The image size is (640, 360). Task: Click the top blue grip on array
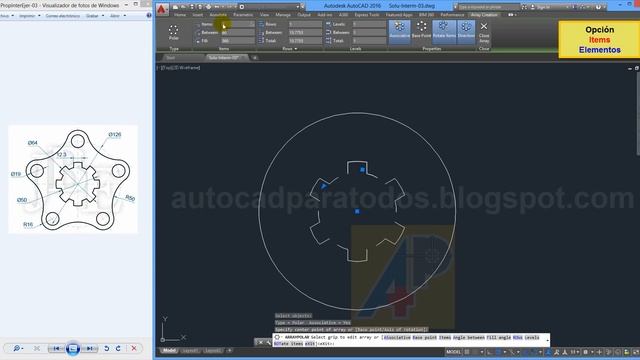click(x=362, y=169)
